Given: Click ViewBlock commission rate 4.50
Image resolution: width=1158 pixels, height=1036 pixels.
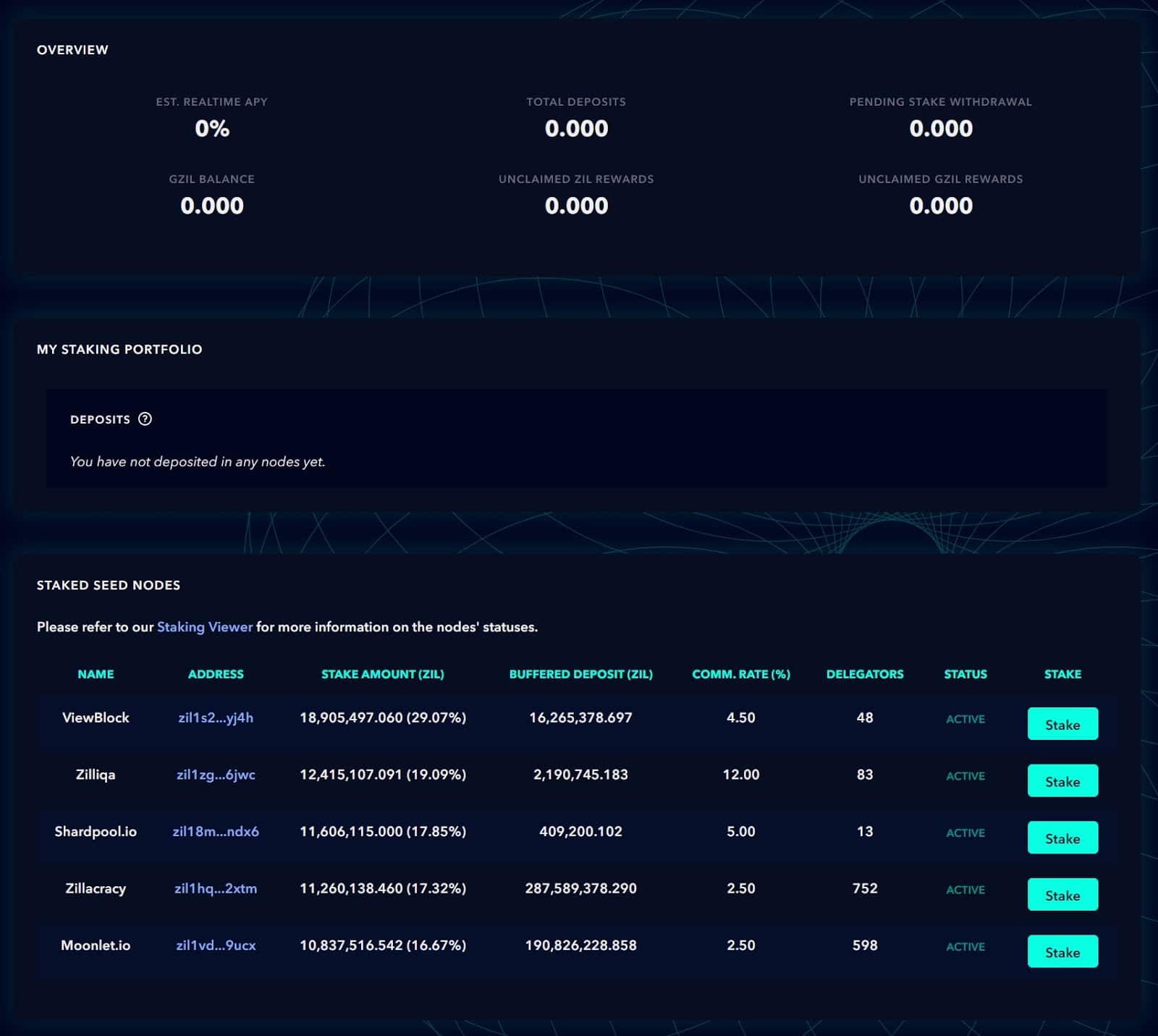Looking at the screenshot, I should tap(741, 717).
